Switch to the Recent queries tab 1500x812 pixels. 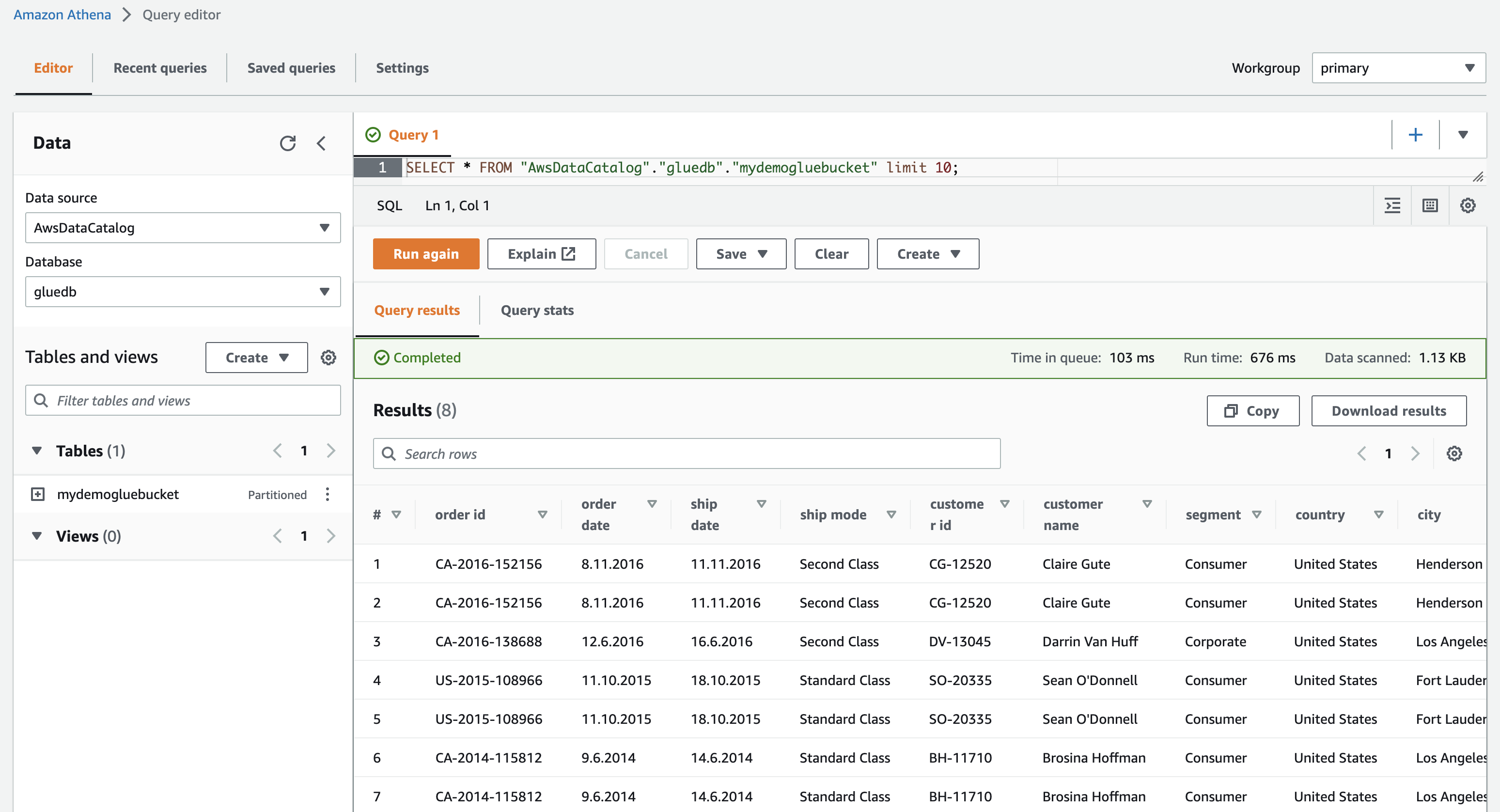tap(159, 68)
